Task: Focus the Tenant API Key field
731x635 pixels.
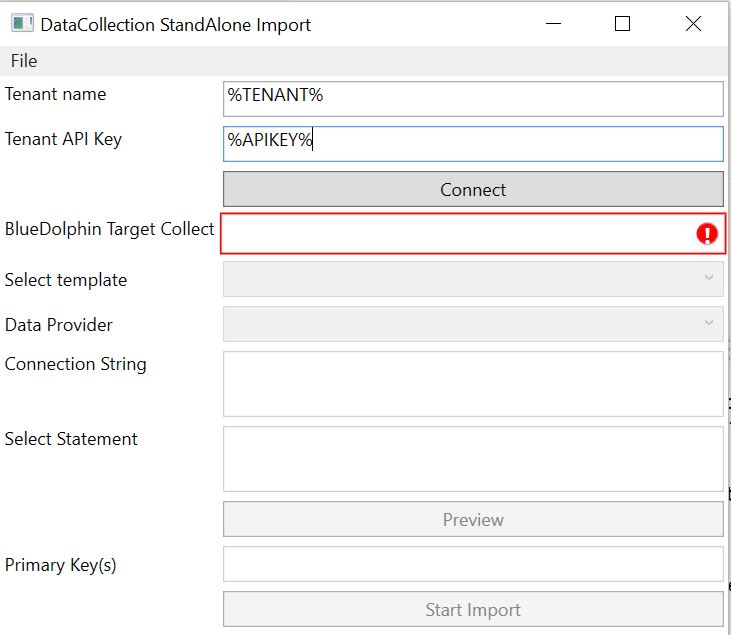Action: pyautogui.click(x=473, y=144)
